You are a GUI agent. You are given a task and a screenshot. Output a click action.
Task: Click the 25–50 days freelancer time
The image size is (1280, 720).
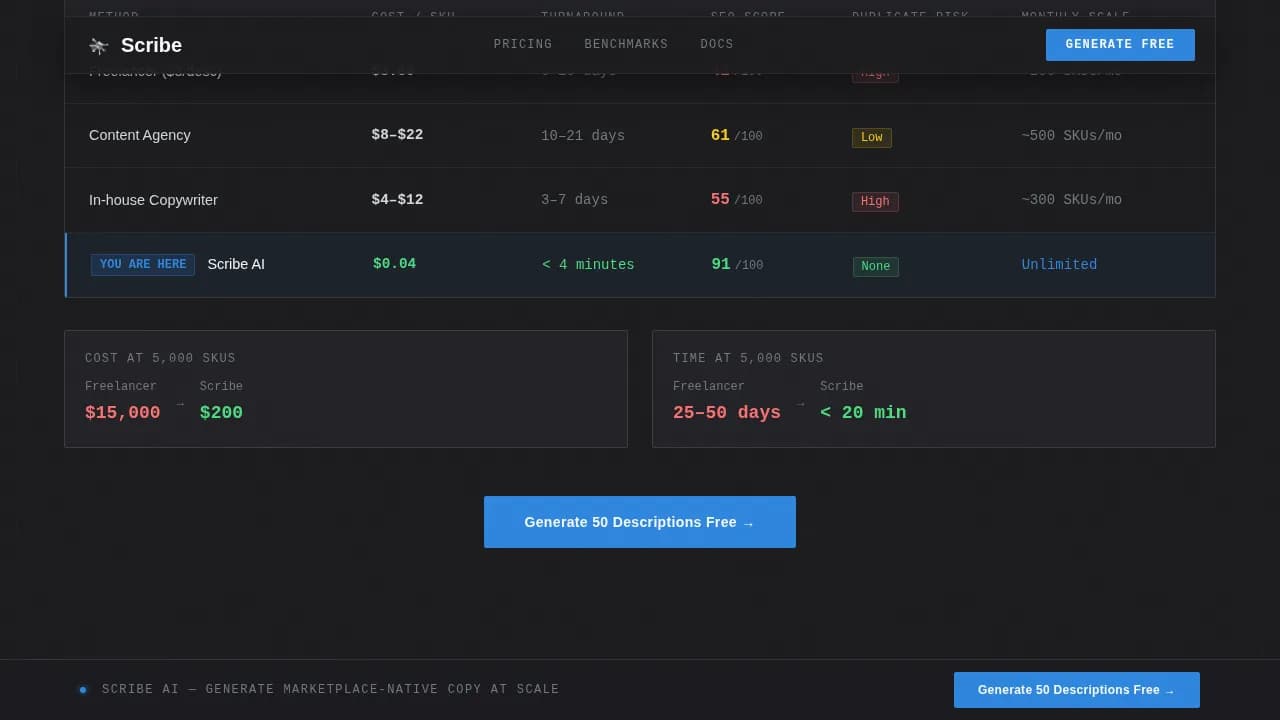727,413
